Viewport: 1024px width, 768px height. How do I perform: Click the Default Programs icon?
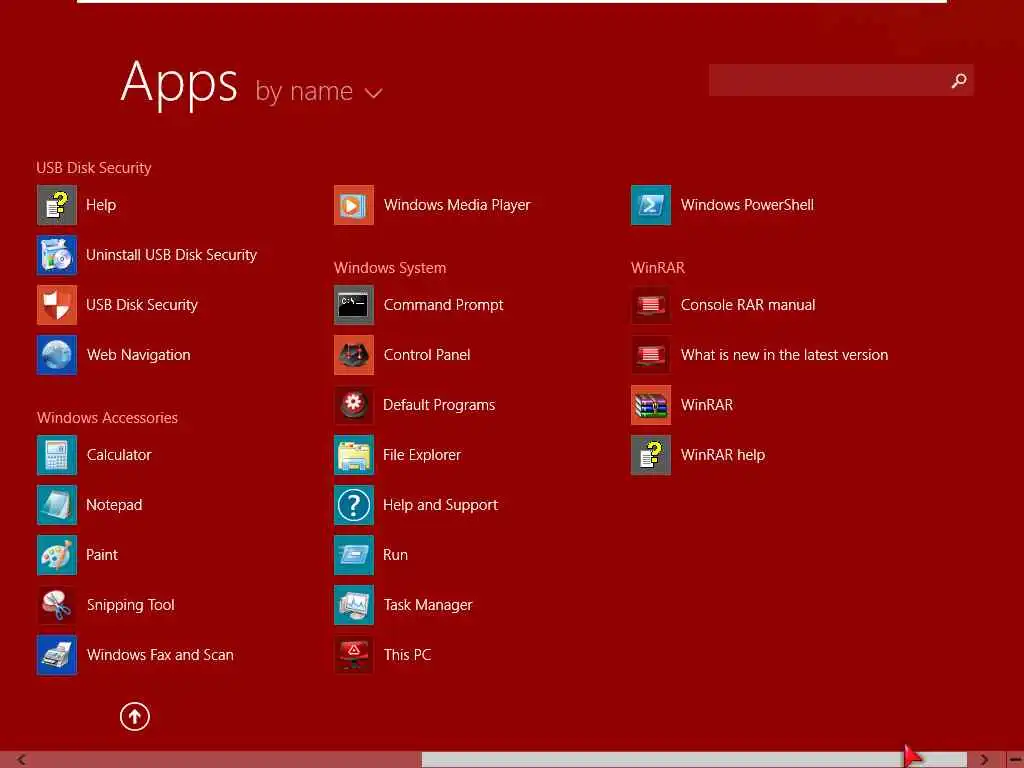[354, 405]
